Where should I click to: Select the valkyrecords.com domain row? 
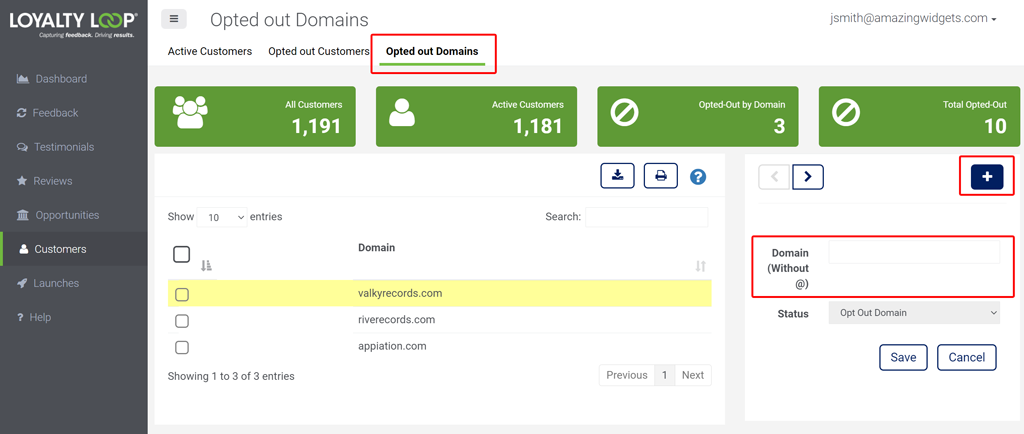pos(440,294)
